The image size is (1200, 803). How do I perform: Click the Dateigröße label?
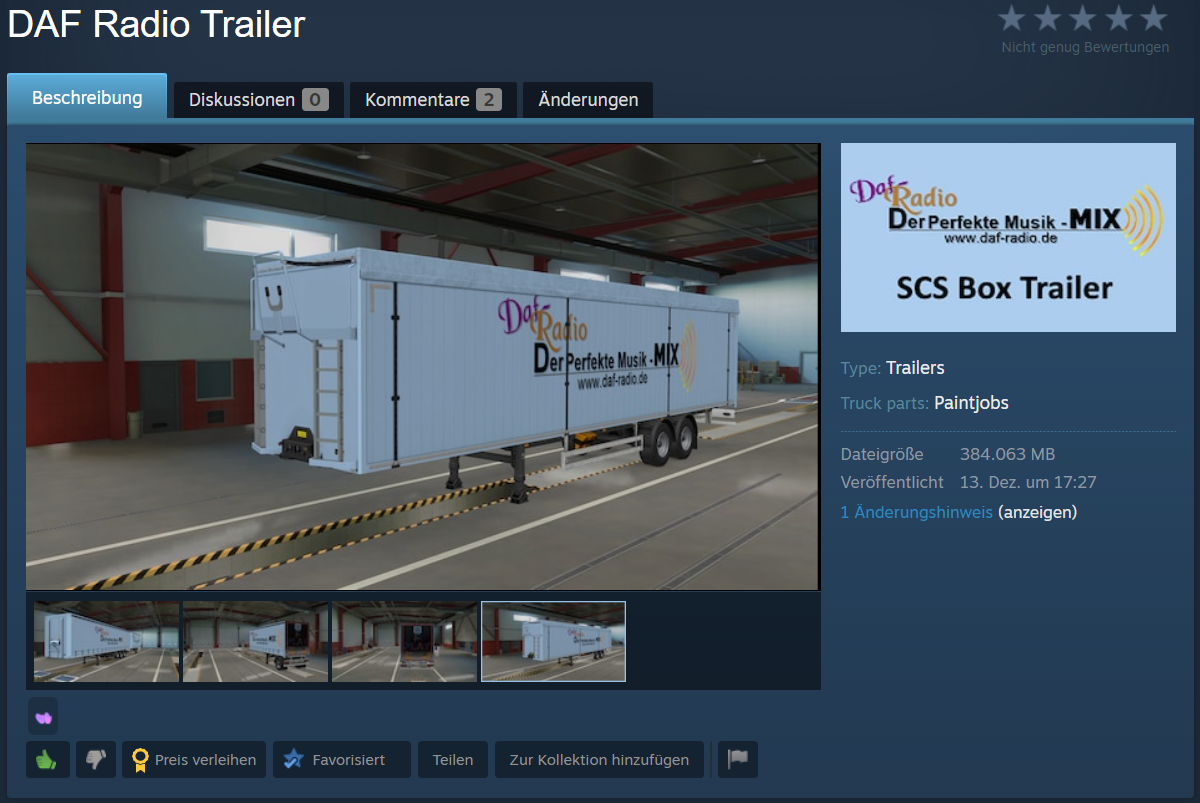pos(882,454)
